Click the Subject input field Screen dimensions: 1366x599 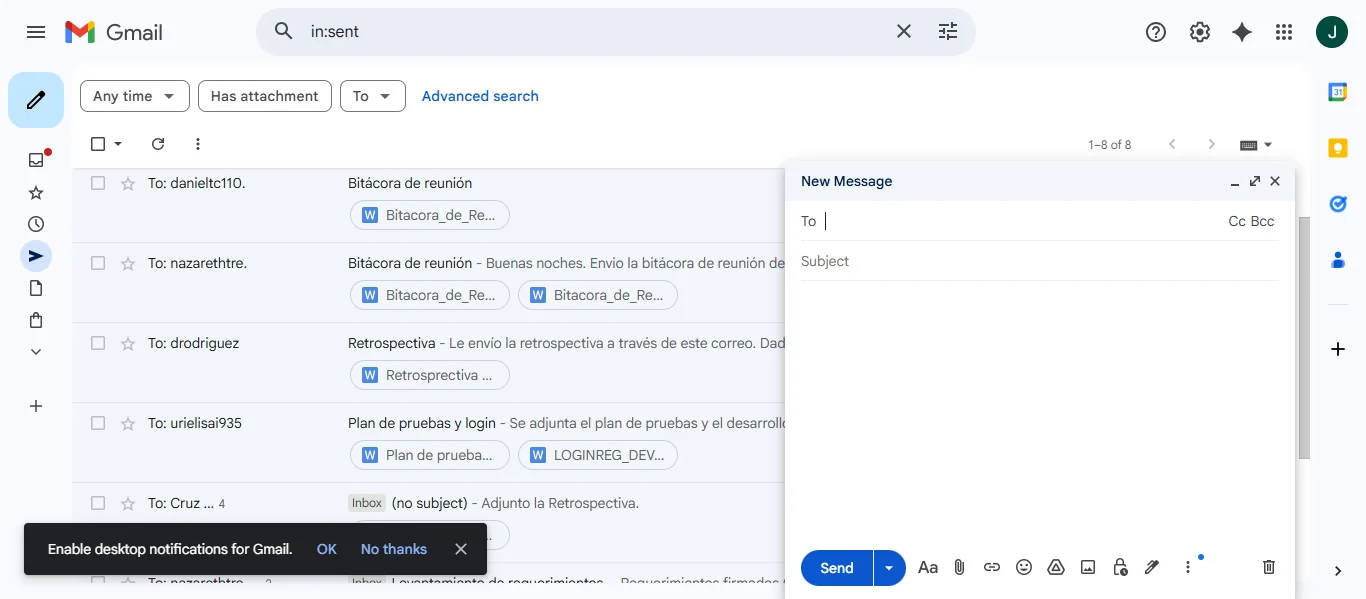tap(1000, 261)
